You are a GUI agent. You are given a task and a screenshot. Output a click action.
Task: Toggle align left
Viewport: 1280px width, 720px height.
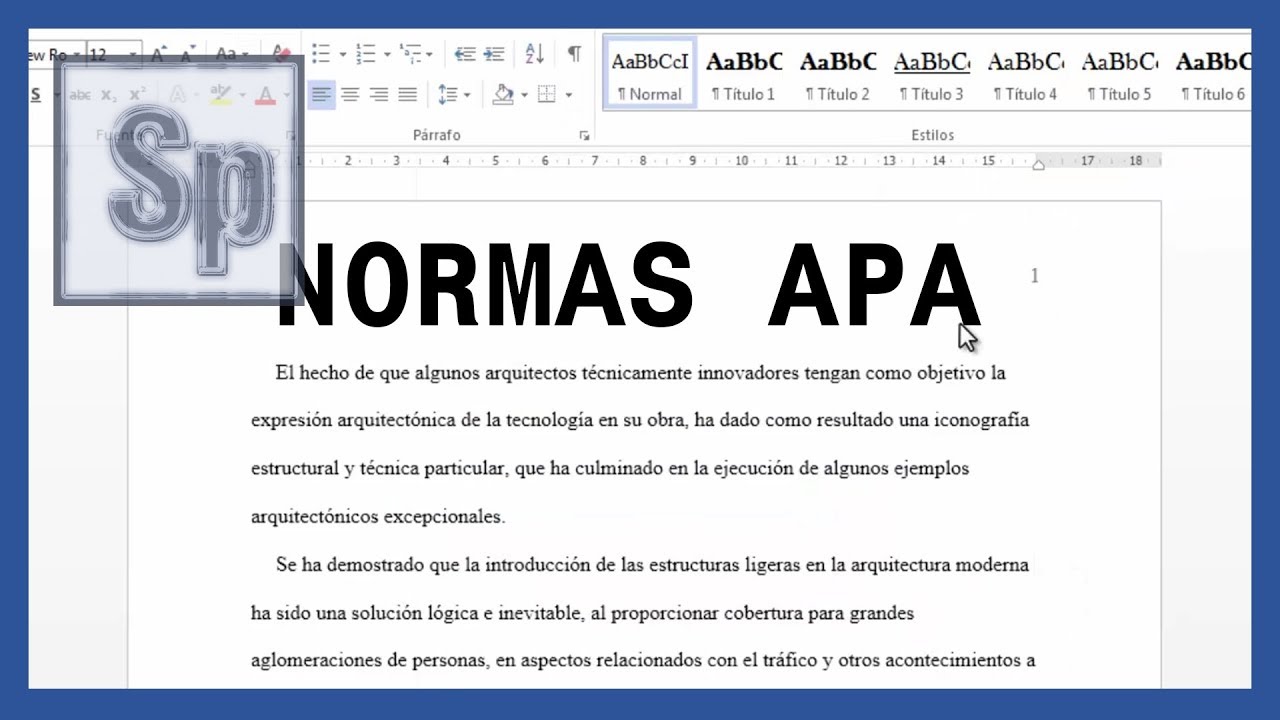[x=321, y=95]
